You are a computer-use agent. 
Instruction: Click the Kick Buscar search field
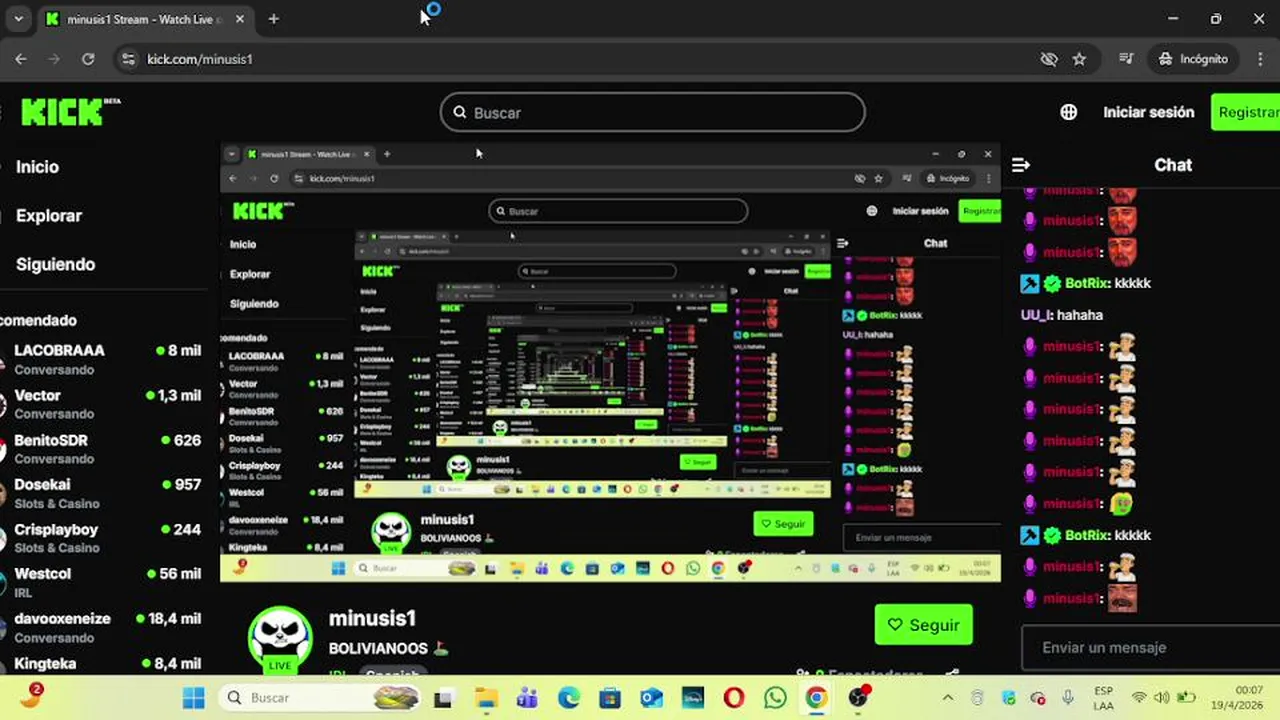[x=652, y=112]
